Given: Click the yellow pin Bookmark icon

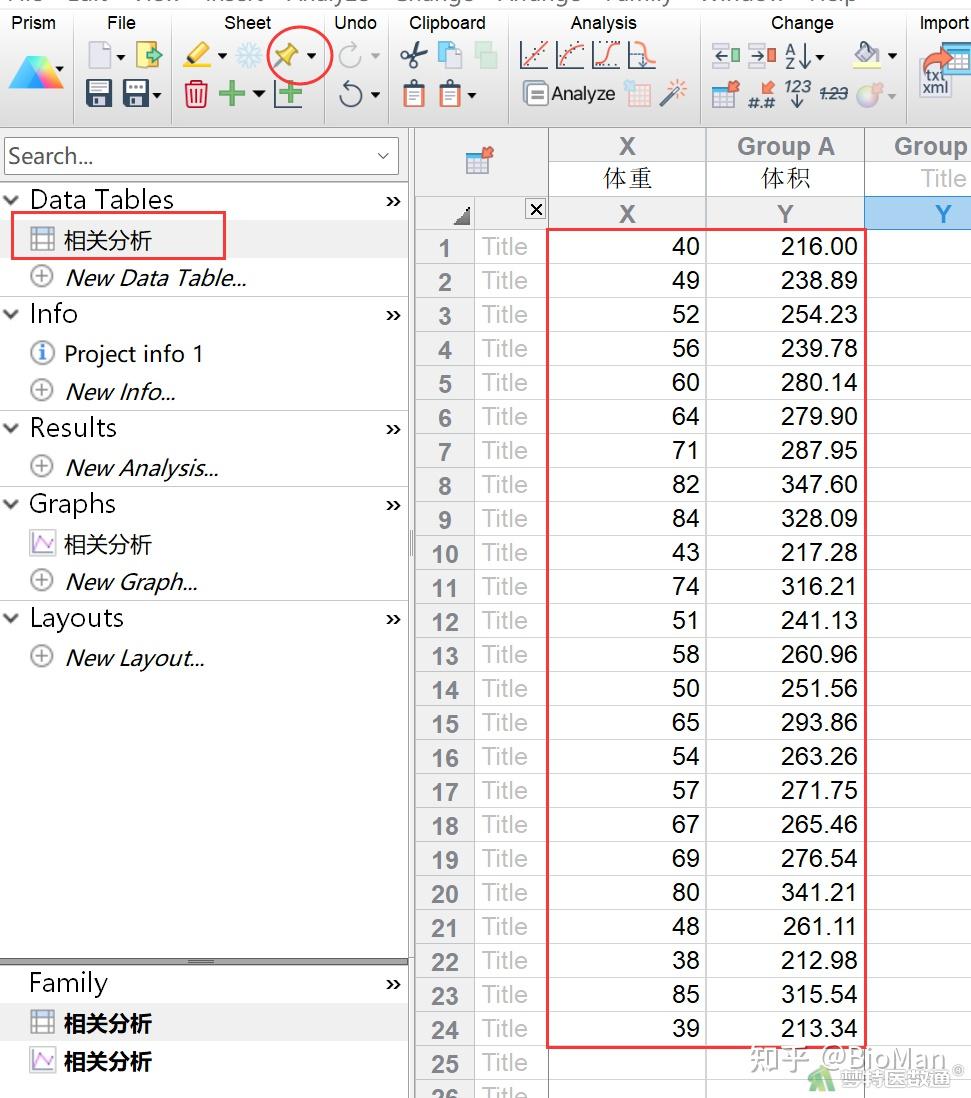Looking at the screenshot, I should pos(288,55).
